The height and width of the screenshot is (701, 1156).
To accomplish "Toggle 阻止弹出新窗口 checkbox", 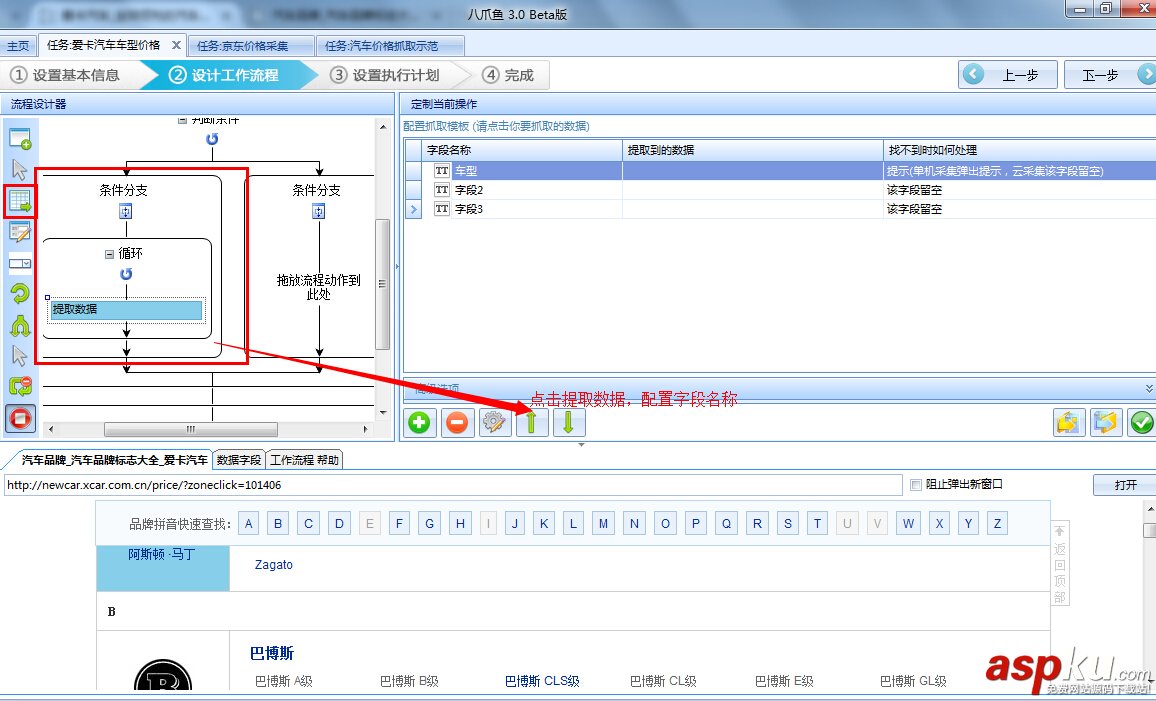I will pyautogui.click(x=916, y=484).
